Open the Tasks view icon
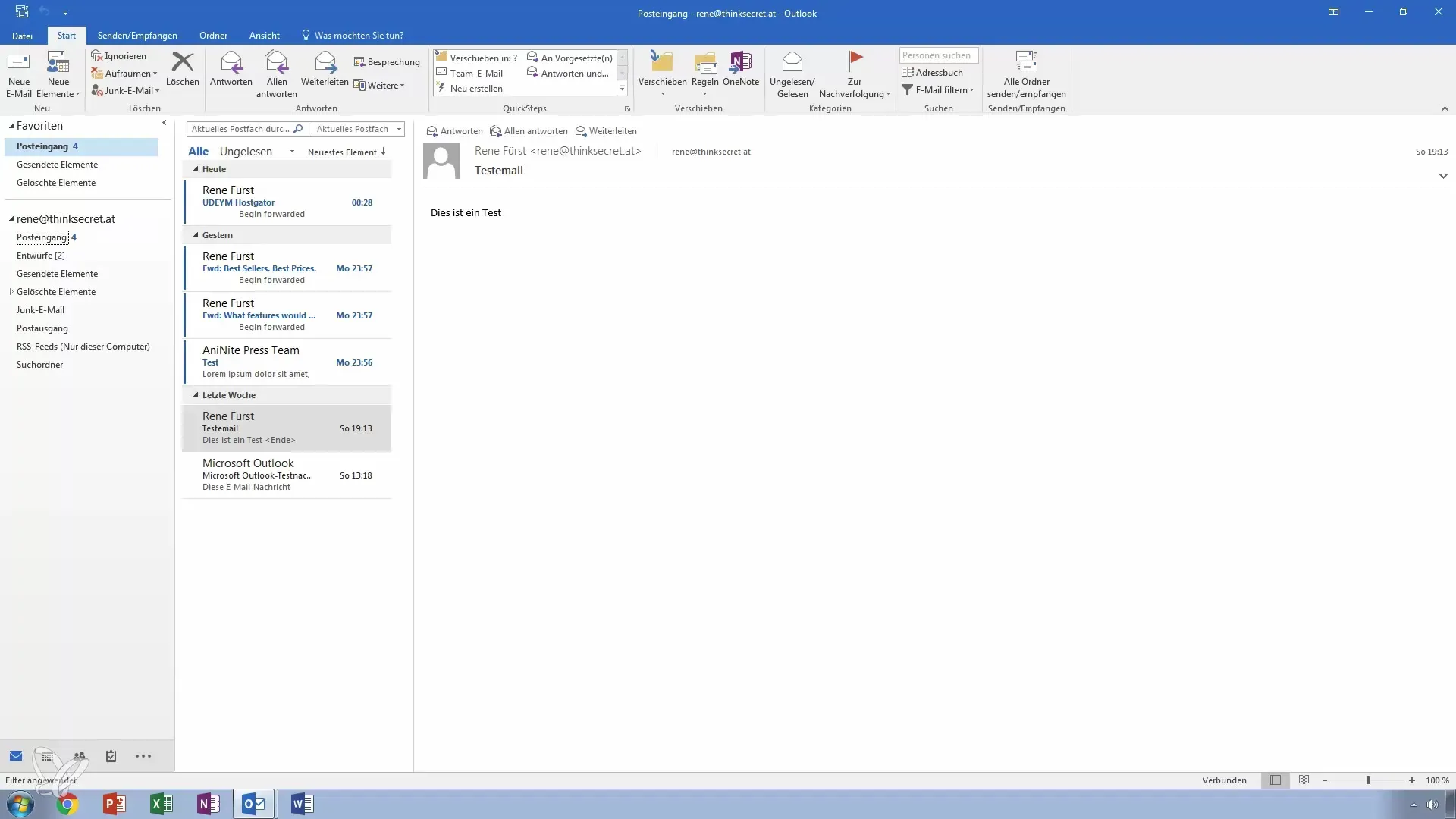 pos(111,756)
